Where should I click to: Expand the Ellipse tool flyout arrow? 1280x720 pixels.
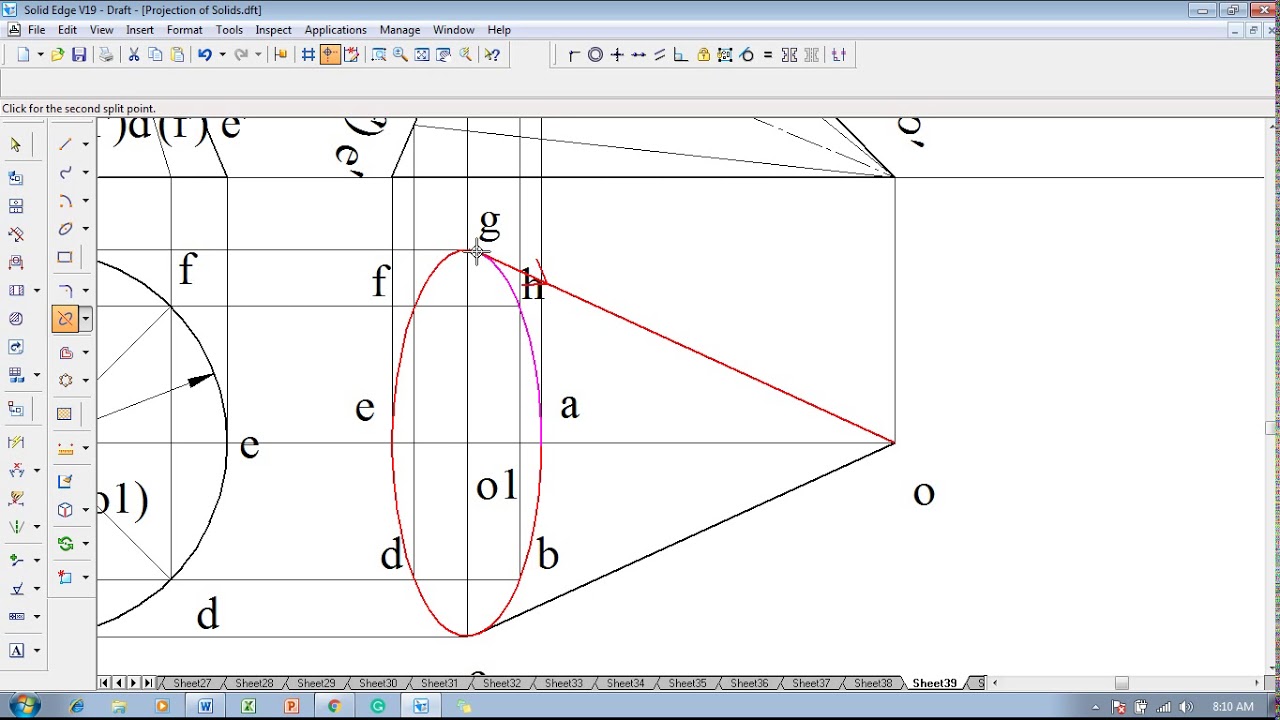85,229
